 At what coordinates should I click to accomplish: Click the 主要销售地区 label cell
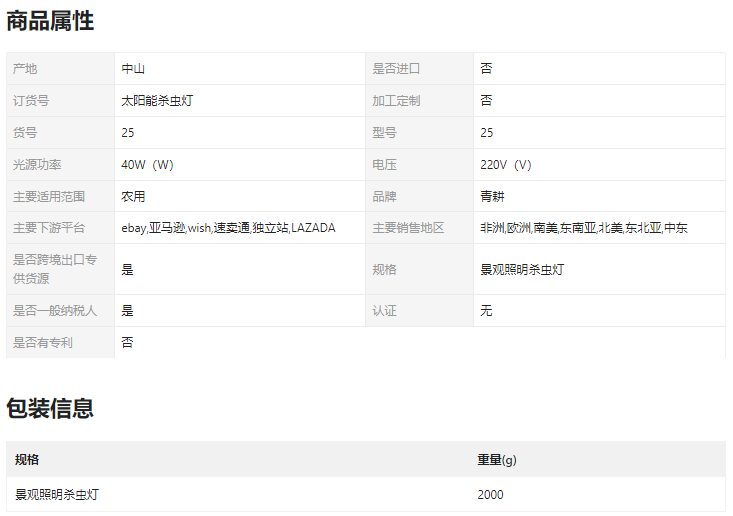(408, 228)
